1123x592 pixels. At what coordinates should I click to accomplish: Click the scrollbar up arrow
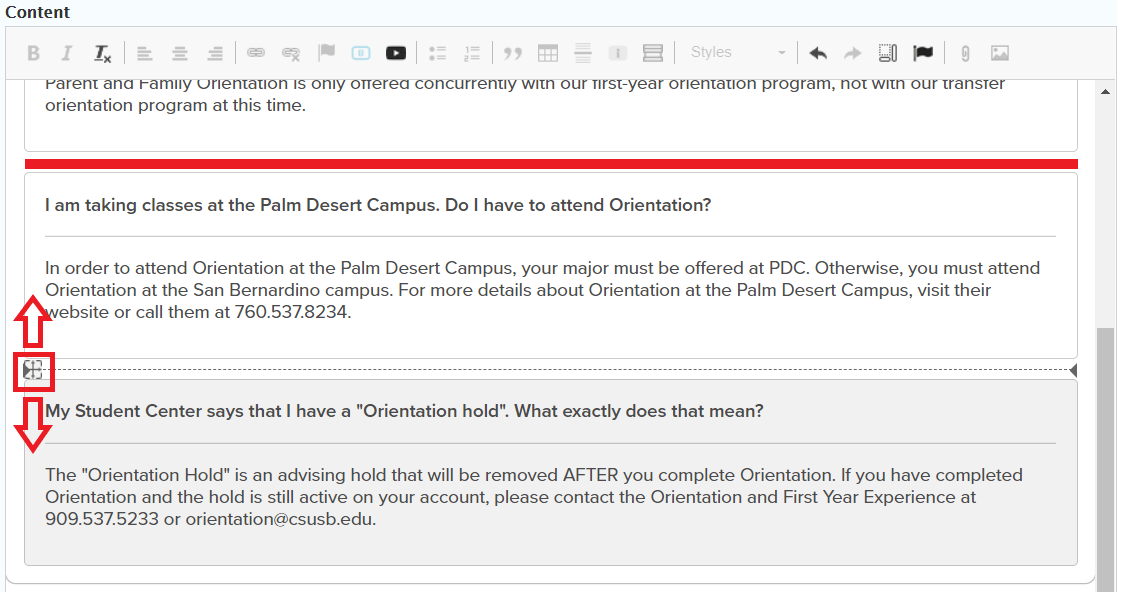click(x=1105, y=92)
